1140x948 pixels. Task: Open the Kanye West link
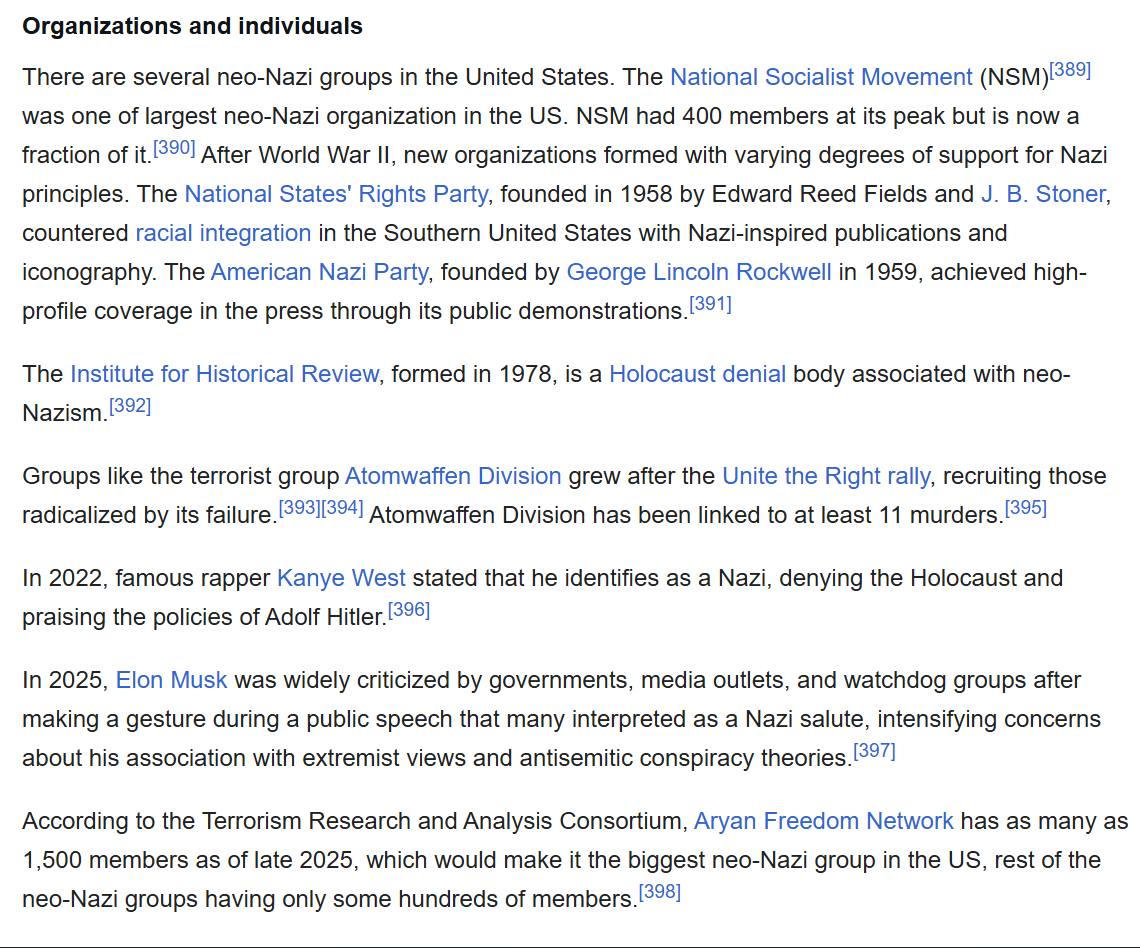coord(341,578)
